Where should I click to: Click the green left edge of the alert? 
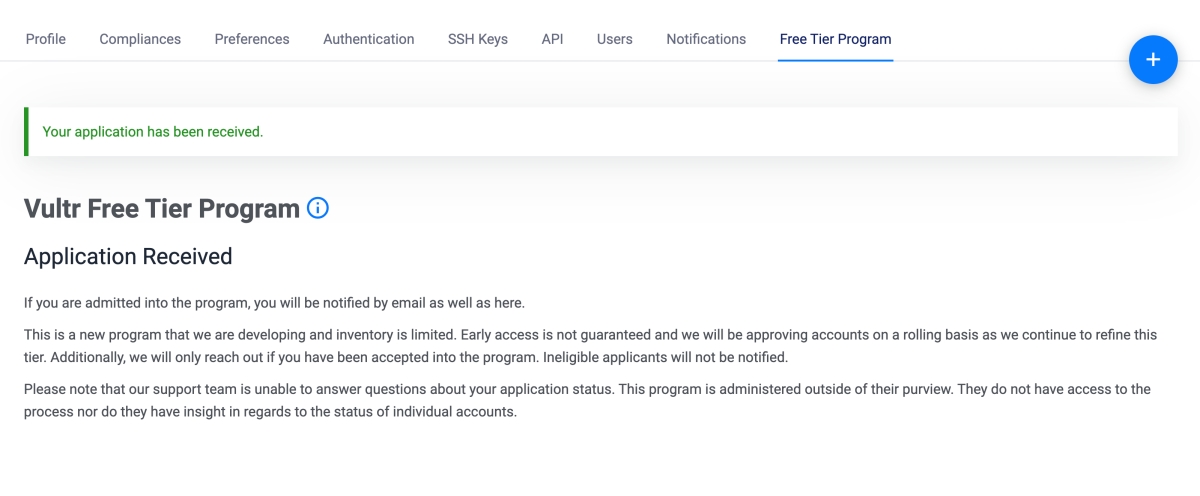click(x=26, y=132)
